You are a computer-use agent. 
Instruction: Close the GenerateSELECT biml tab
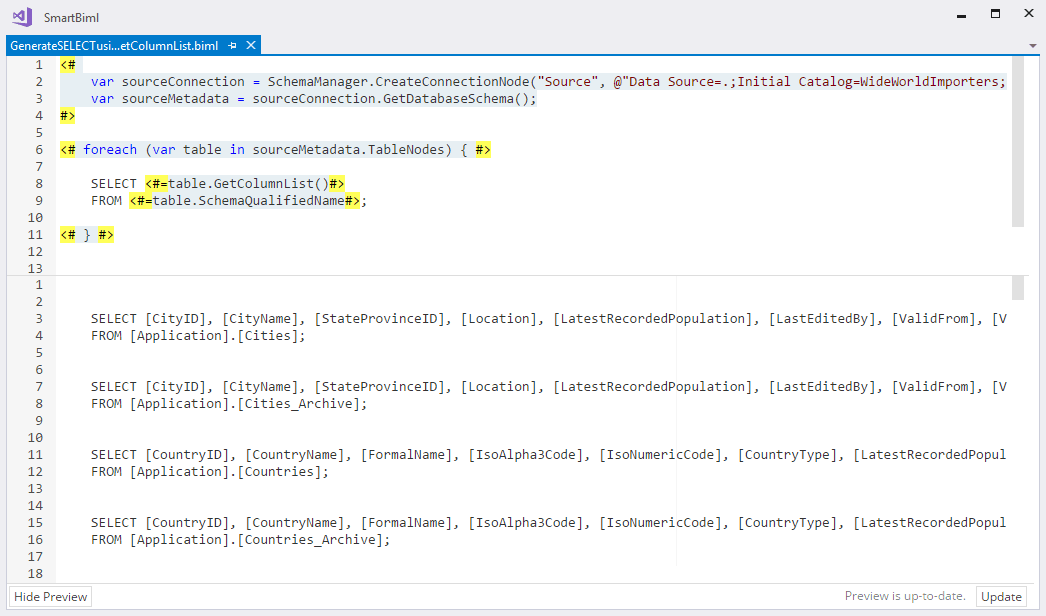tap(251, 46)
